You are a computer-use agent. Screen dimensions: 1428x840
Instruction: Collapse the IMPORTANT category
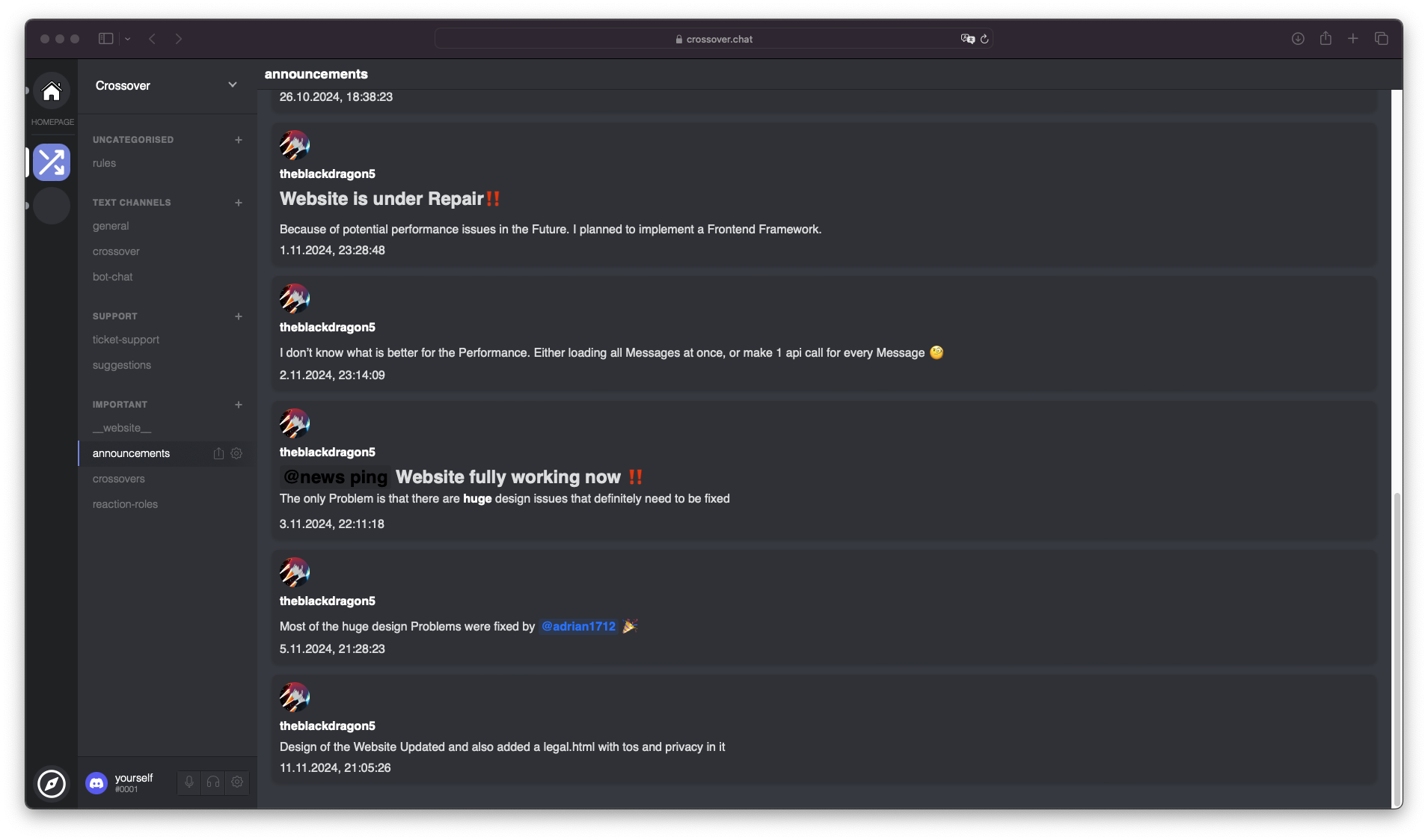(x=119, y=404)
